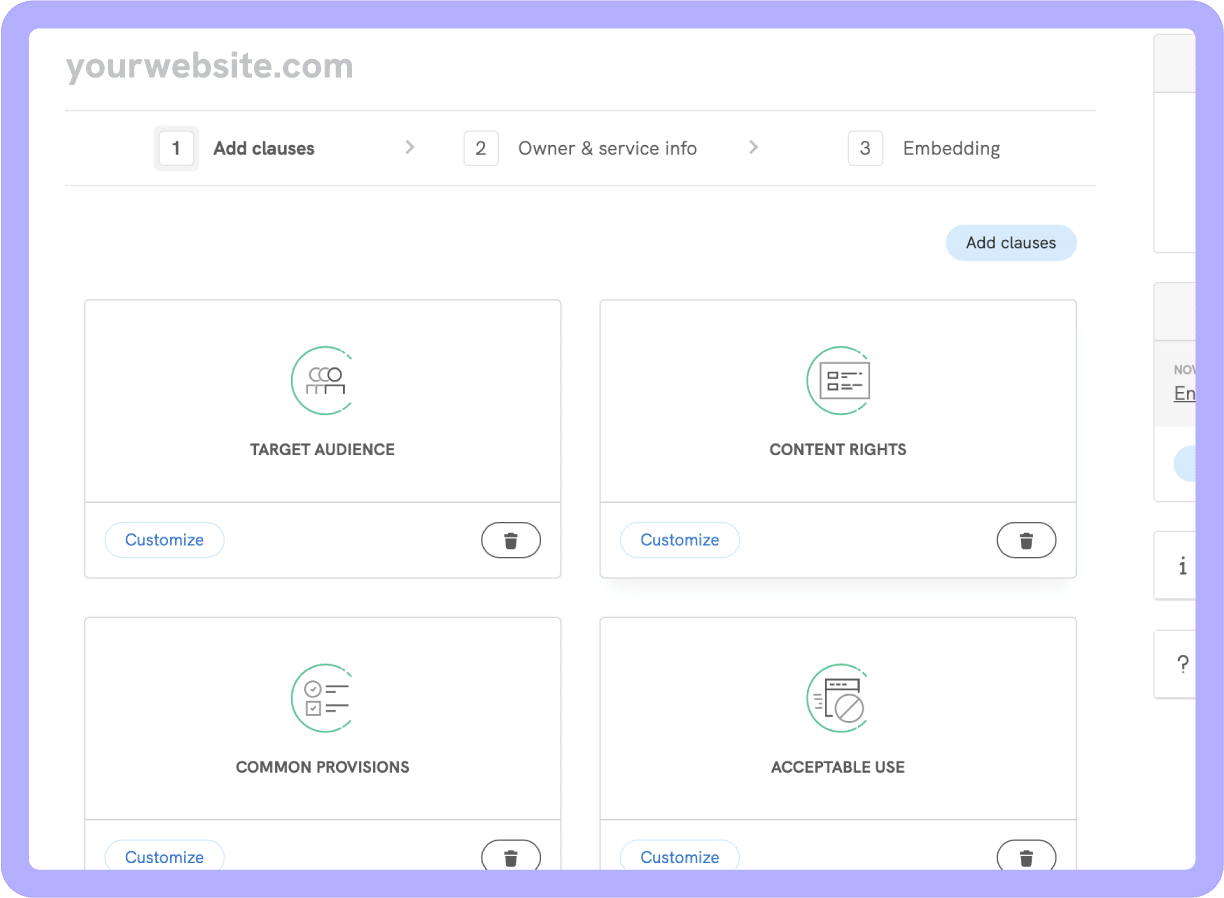Open the info panel icon

click(x=1182, y=566)
